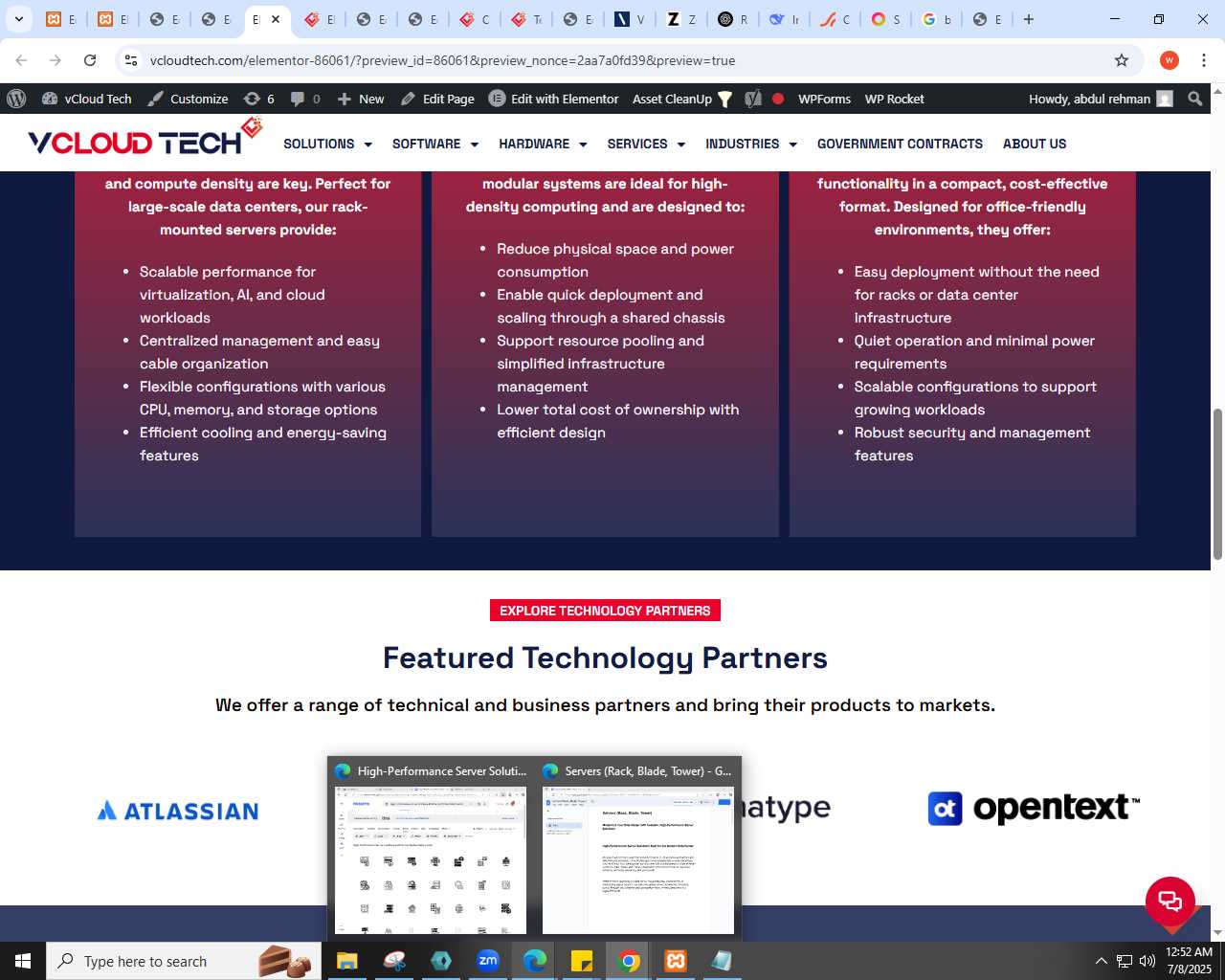
Task: Go back to the previous page
Action: click(21, 60)
